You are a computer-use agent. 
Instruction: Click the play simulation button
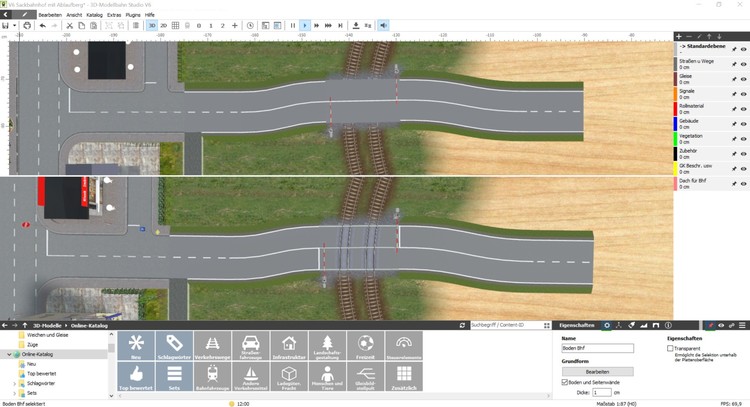pyautogui.click(x=305, y=25)
